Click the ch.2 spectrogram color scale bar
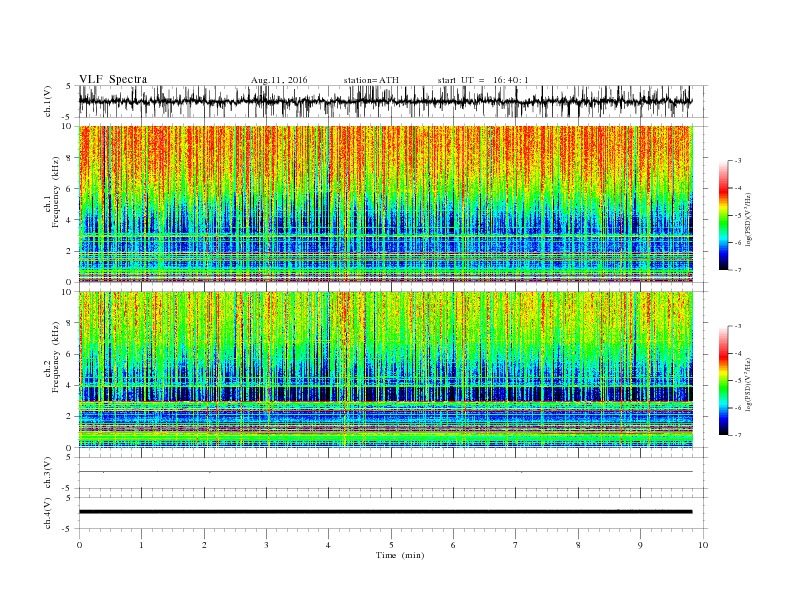792x612 pixels. click(723, 381)
